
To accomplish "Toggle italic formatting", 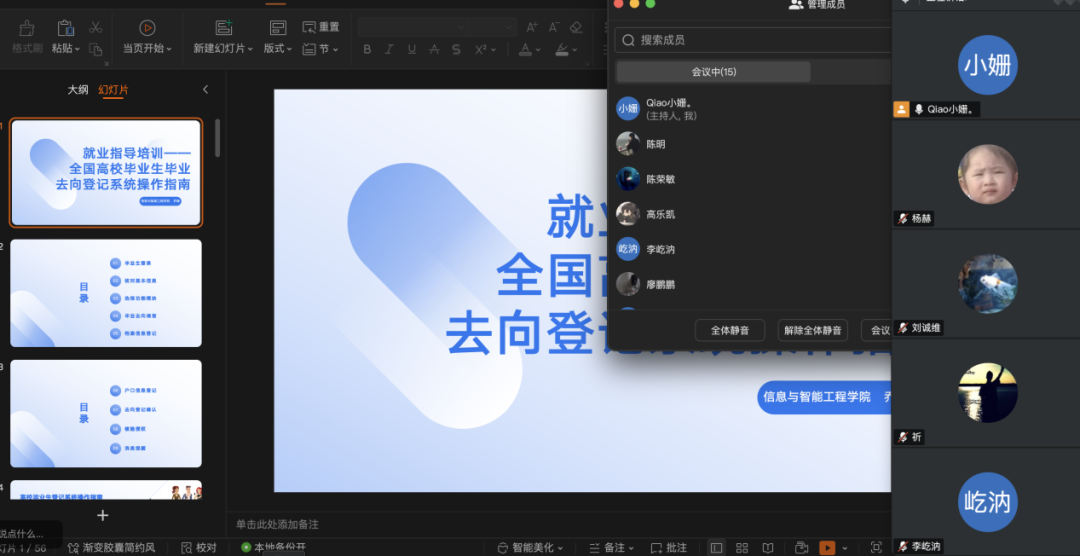I will (x=389, y=49).
